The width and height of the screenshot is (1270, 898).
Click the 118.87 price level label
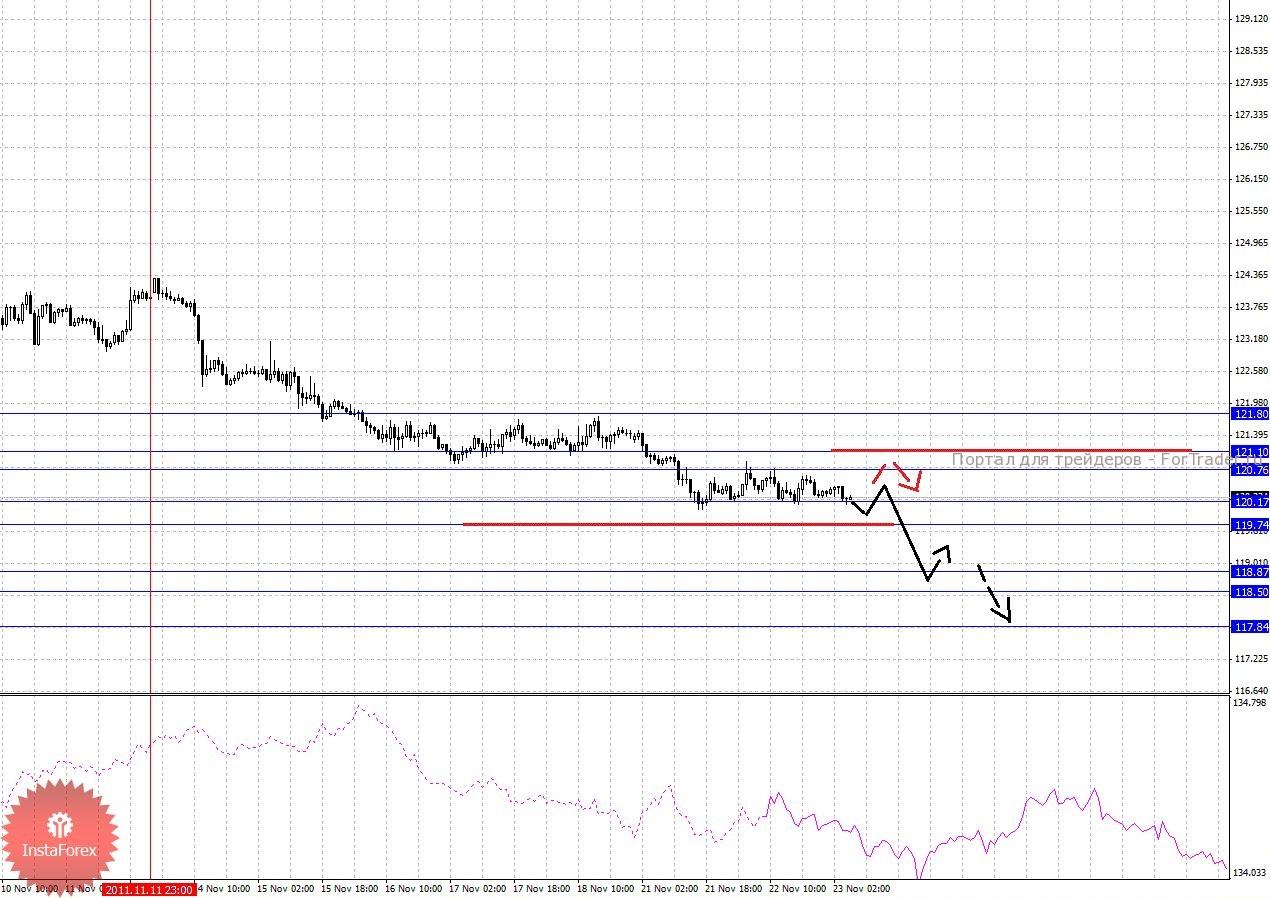(x=1251, y=572)
